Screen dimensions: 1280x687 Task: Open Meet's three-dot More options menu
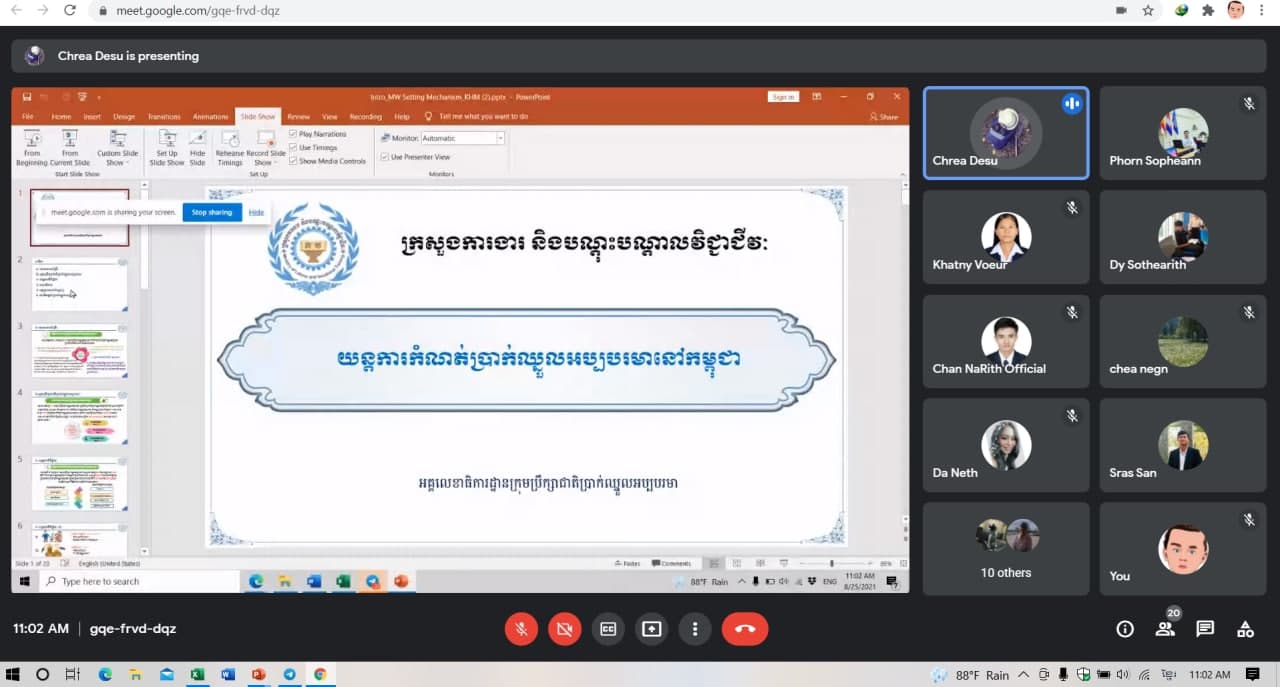tap(695, 629)
